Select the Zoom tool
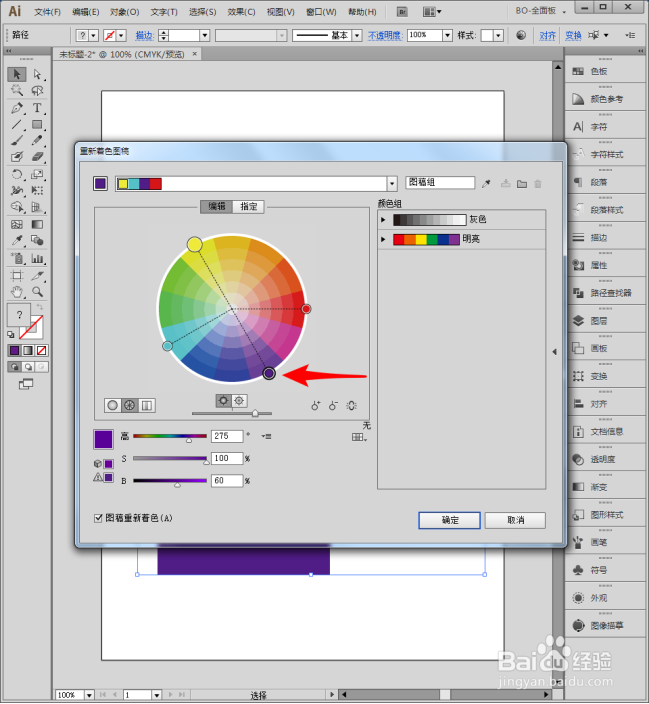This screenshot has height=704, width=649. (x=37, y=292)
